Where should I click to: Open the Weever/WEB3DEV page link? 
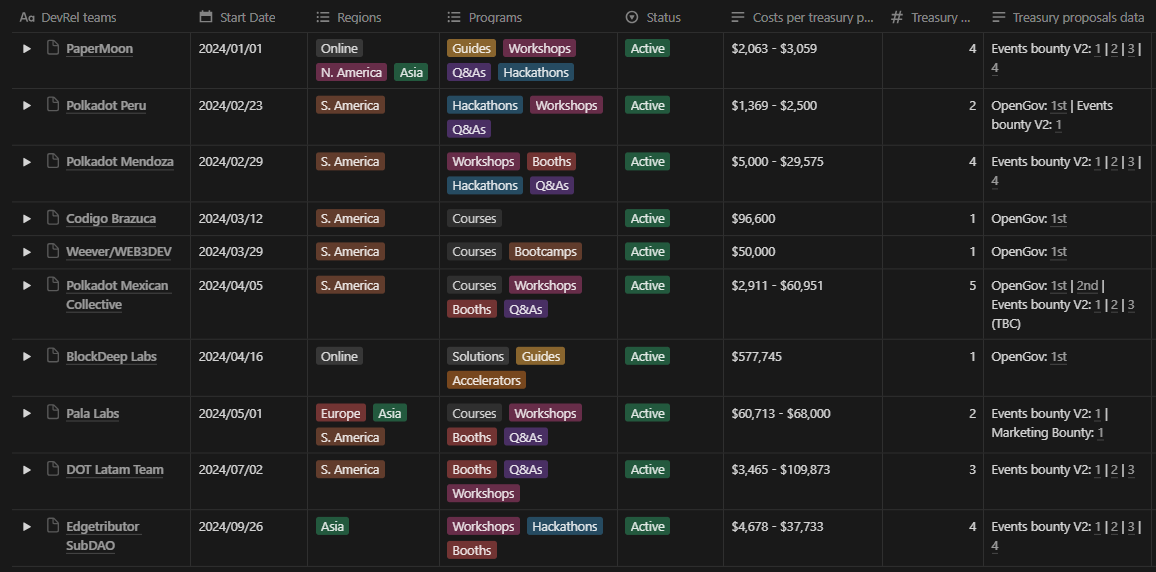coord(119,252)
